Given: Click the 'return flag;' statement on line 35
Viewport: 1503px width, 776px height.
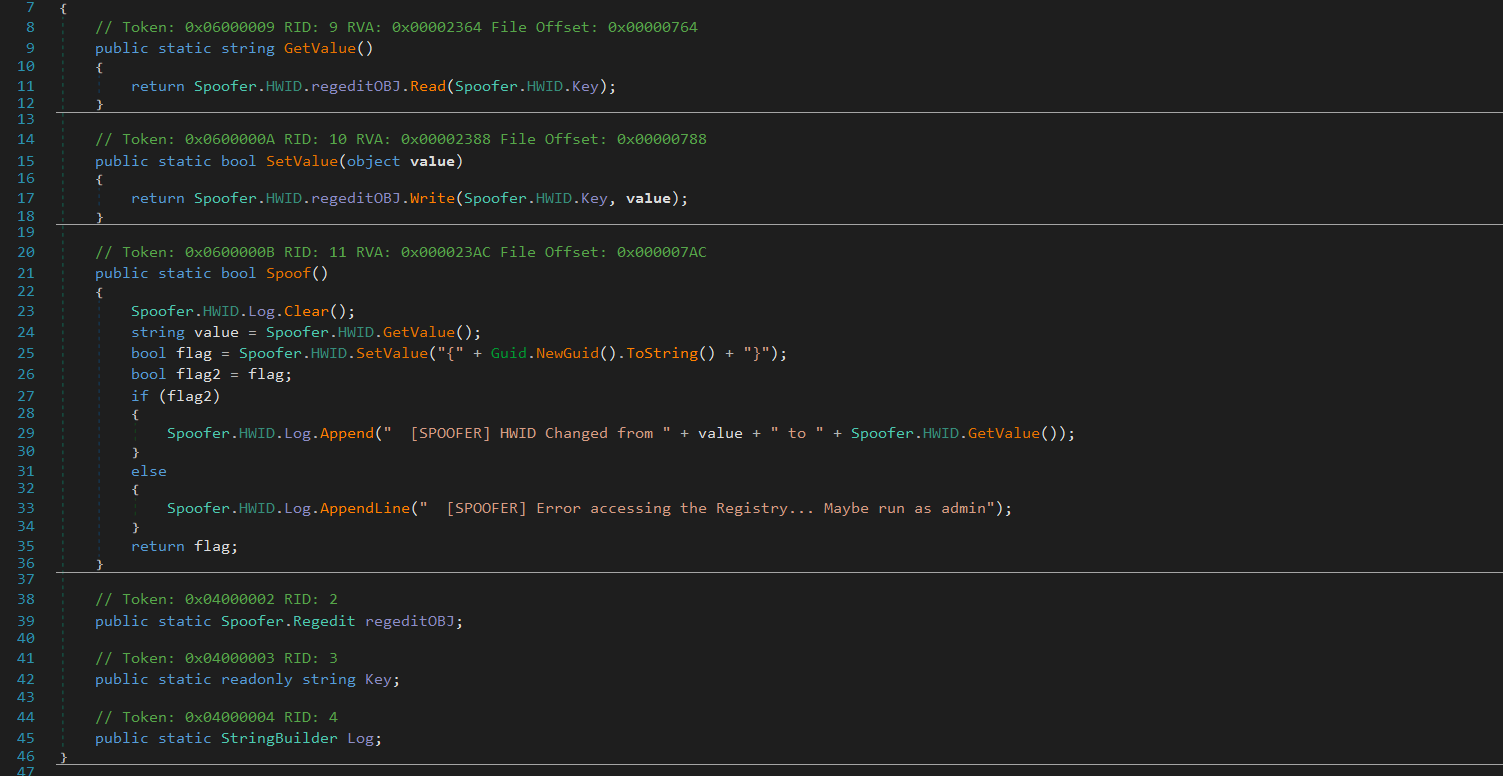Looking at the screenshot, I should pyautogui.click(x=185, y=546).
